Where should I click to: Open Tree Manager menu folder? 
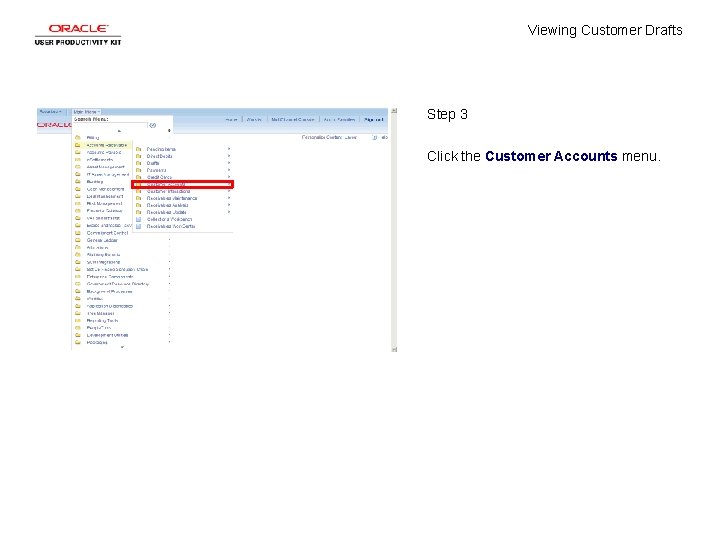tap(101, 313)
